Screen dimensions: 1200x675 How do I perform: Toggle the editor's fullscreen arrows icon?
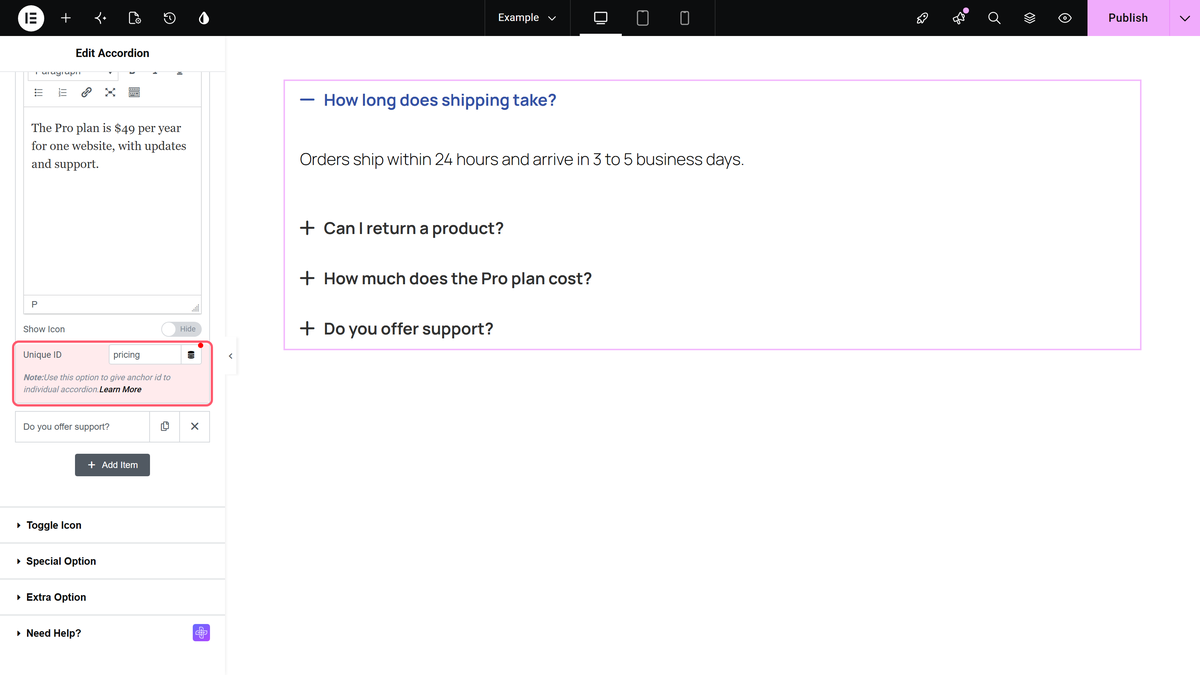pos(110,92)
